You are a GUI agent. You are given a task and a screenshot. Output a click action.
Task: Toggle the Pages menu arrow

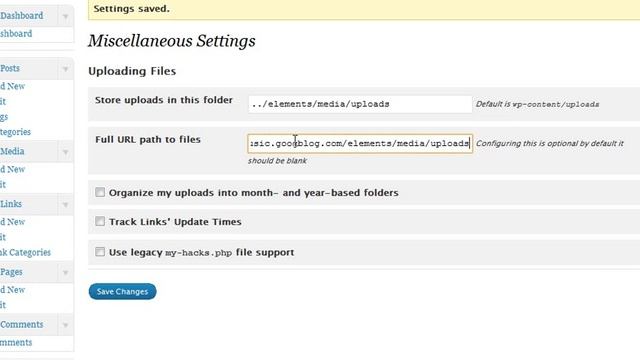(65, 272)
